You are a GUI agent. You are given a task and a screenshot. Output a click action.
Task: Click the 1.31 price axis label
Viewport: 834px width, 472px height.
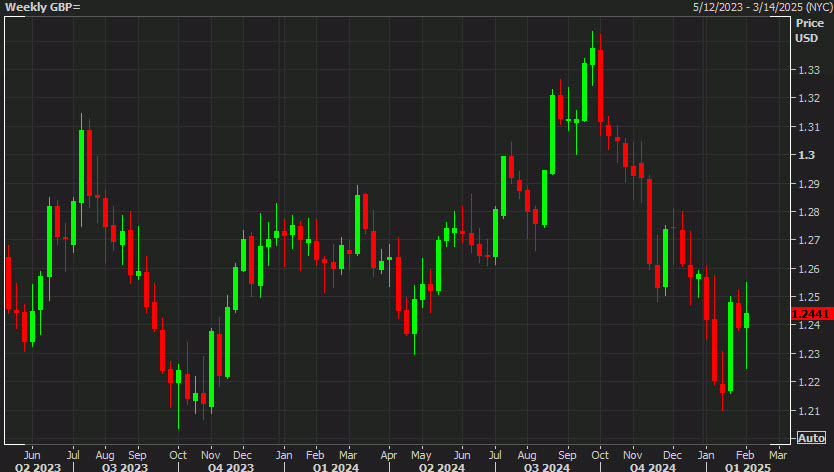click(x=809, y=127)
